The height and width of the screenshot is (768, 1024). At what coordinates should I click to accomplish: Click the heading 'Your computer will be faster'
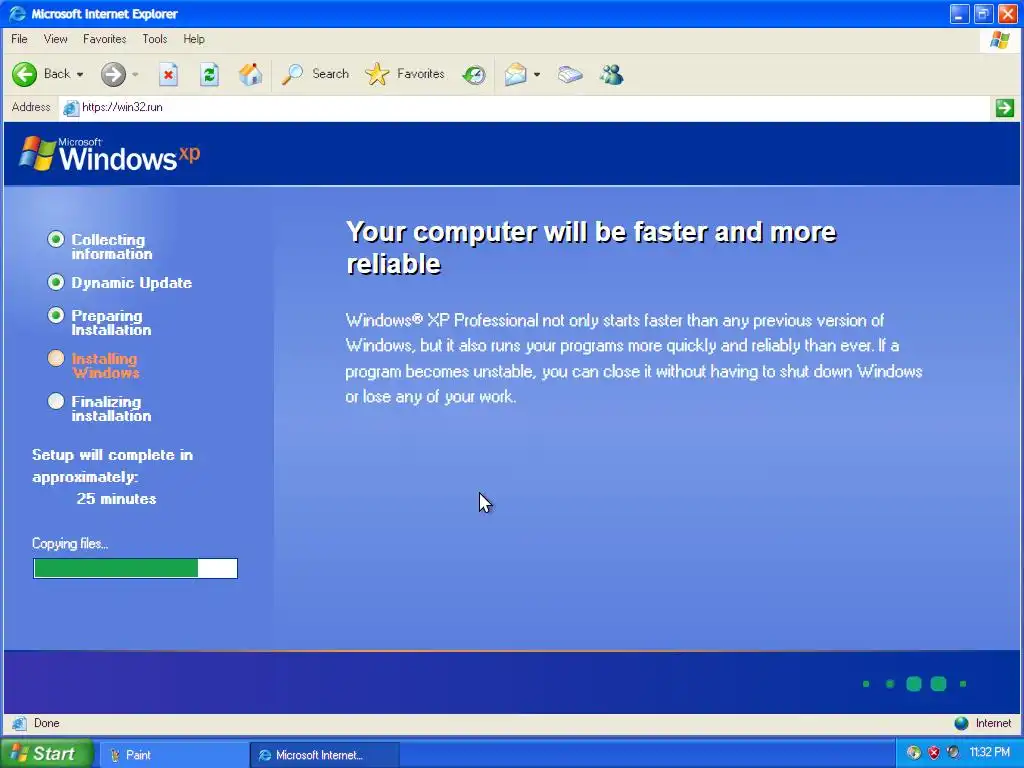pos(590,248)
